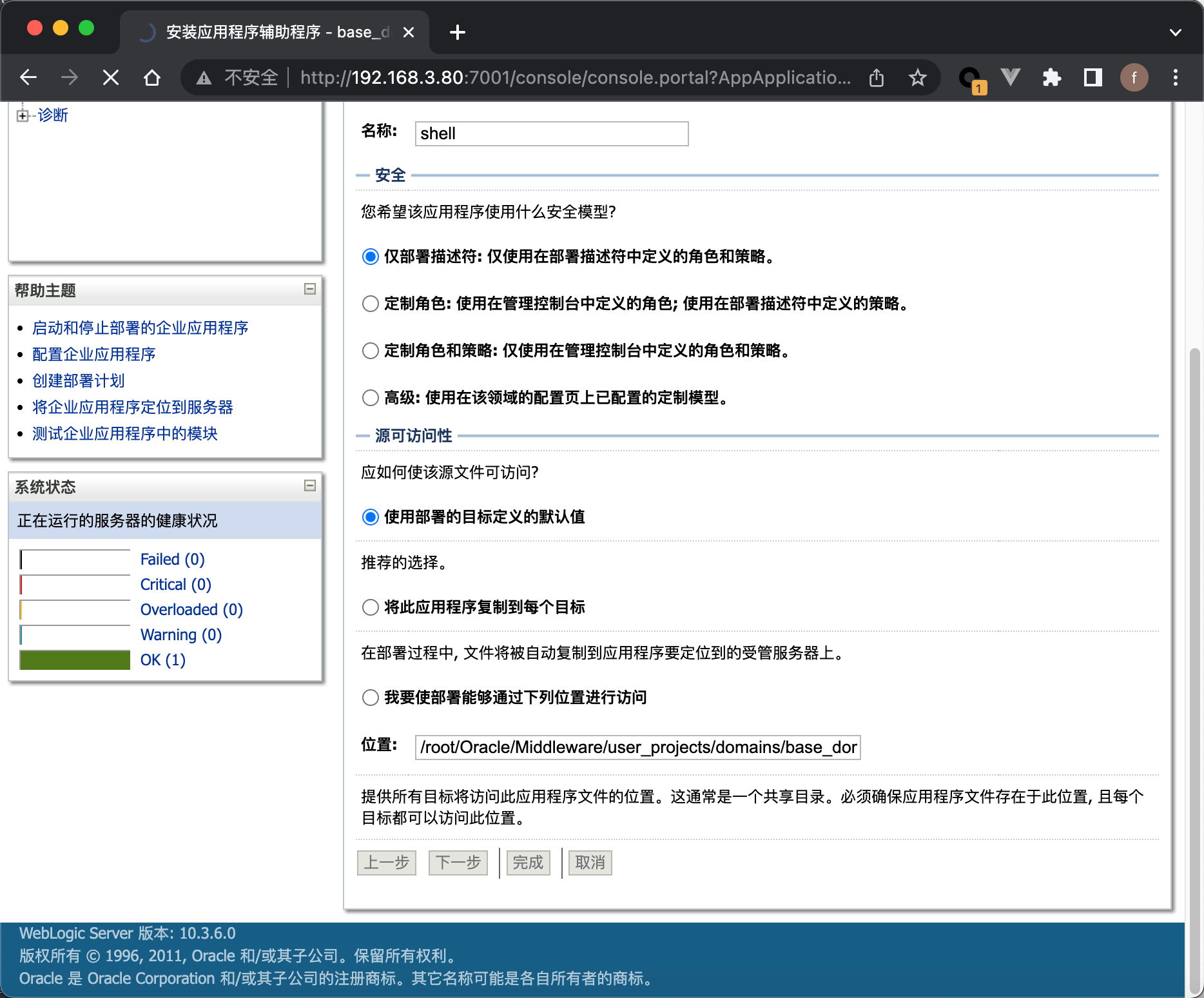Open the extensions puzzle icon
The height and width of the screenshot is (998, 1204).
click(x=1051, y=78)
